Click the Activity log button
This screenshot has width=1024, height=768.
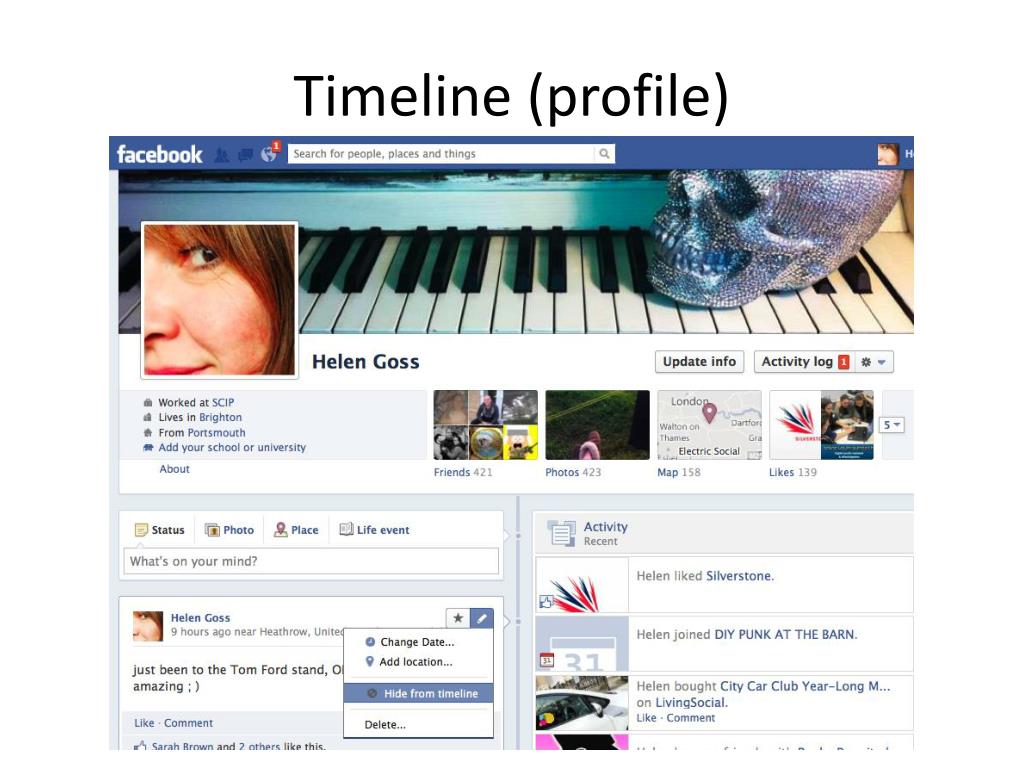pyautogui.click(x=805, y=362)
